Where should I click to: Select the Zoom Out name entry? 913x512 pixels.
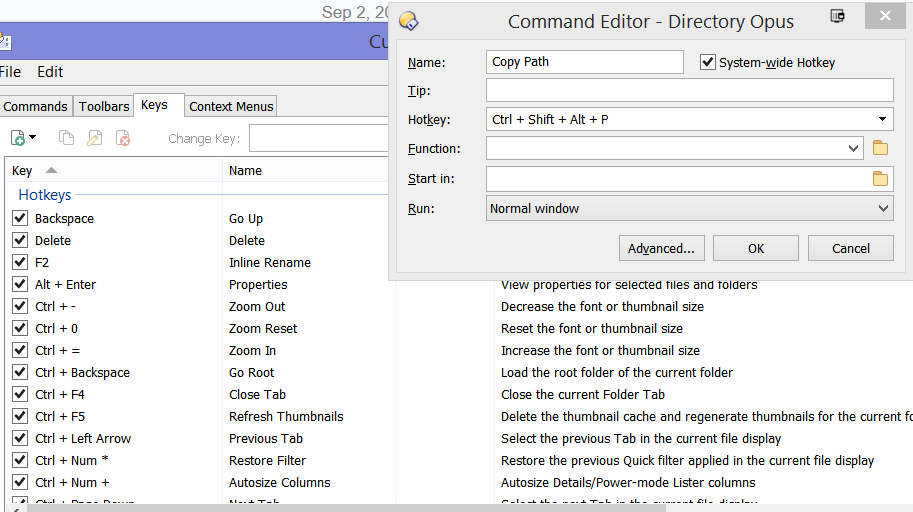[x=257, y=306]
